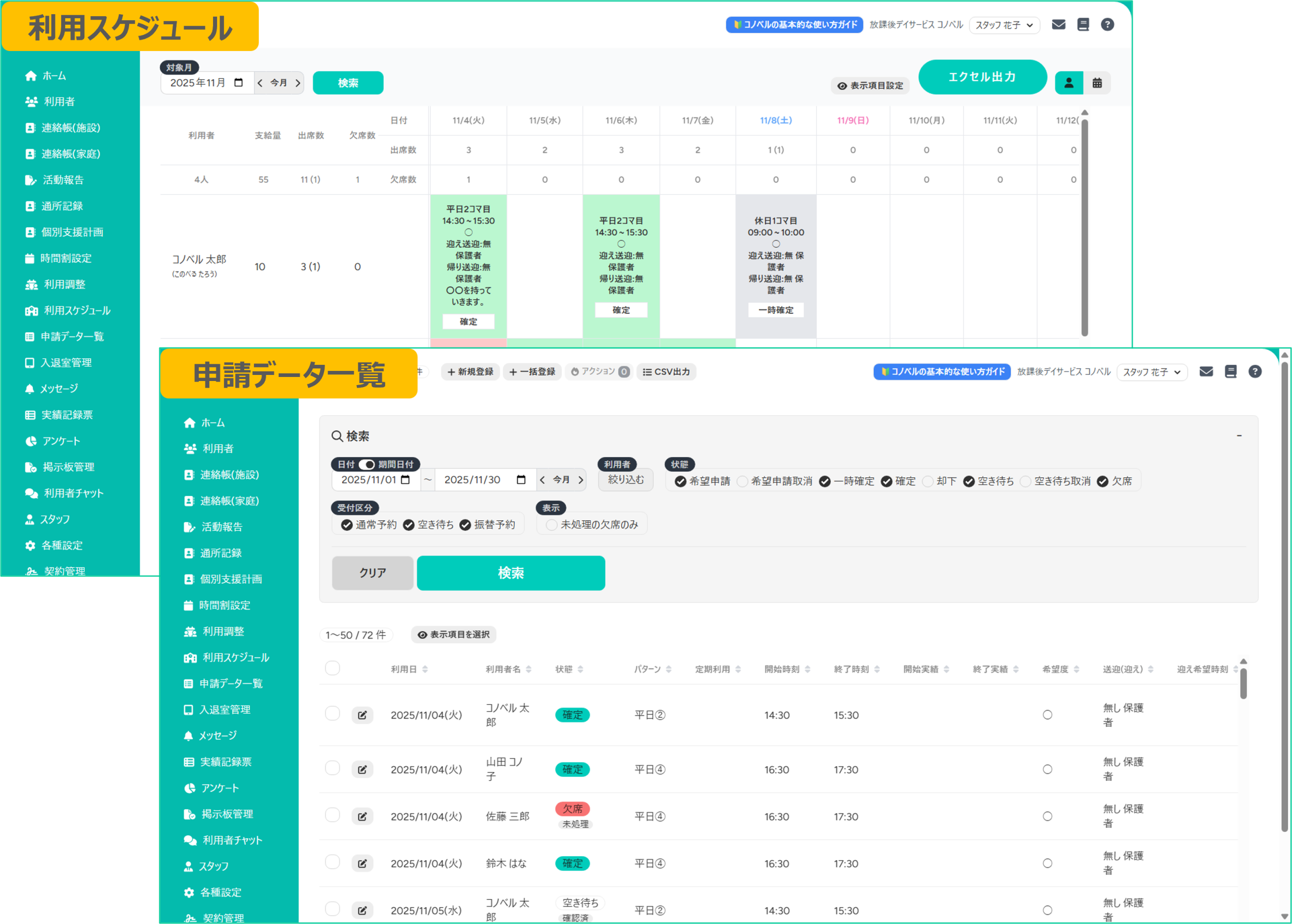This screenshot has width=1292, height=924.
Task: Click the mail envelope icon in the top header
Action: [x=1058, y=24]
